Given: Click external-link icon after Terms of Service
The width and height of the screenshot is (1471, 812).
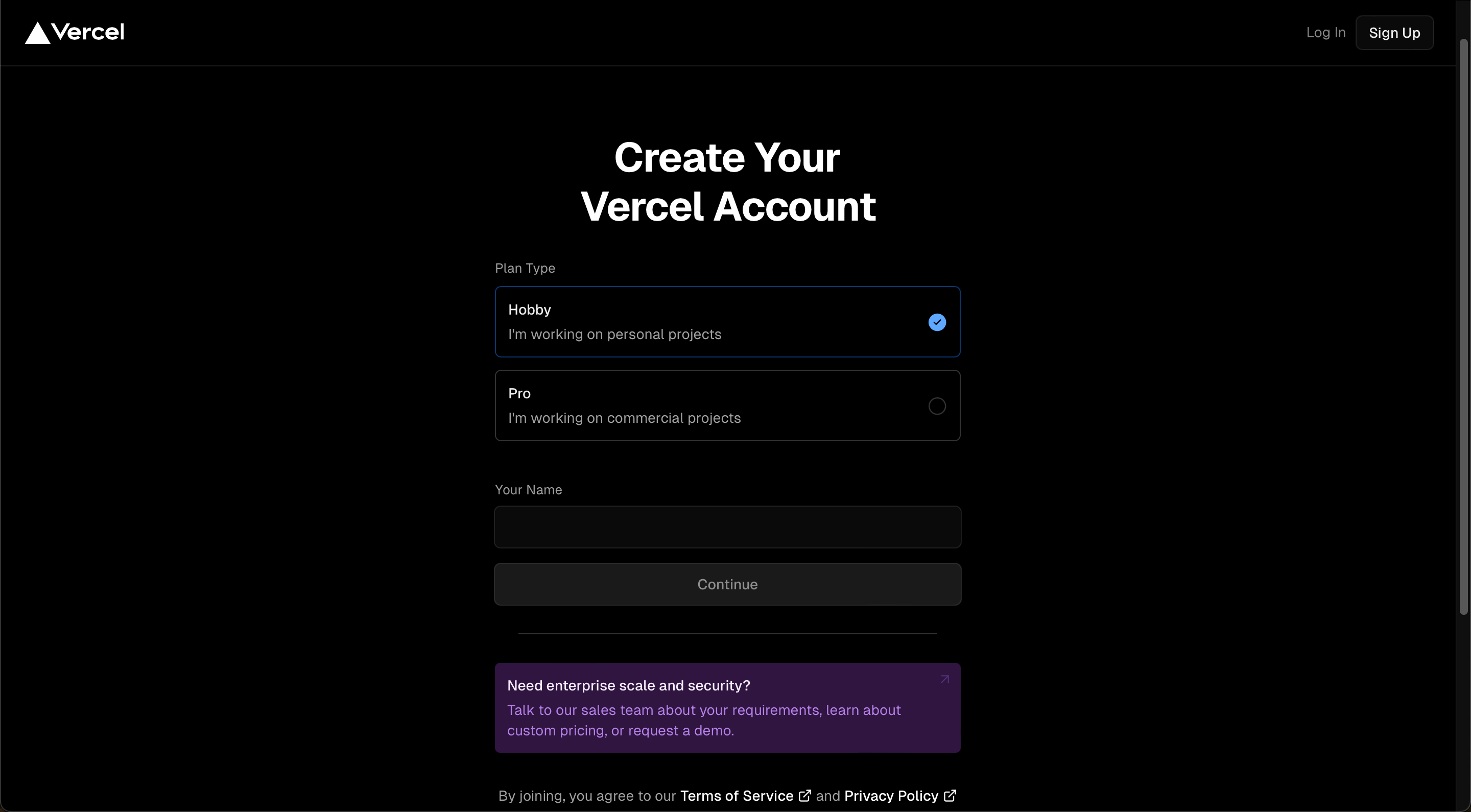Looking at the screenshot, I should coord(804,796).
